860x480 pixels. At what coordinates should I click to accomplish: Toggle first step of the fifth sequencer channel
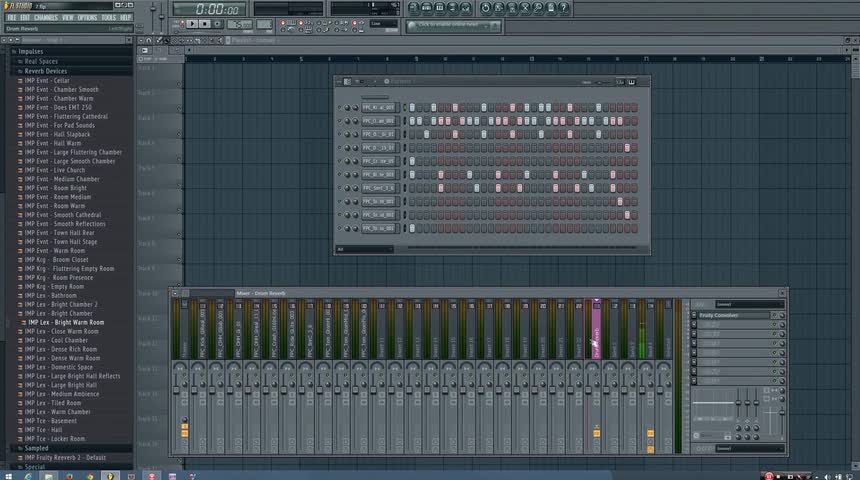click(x=412, y=161)
